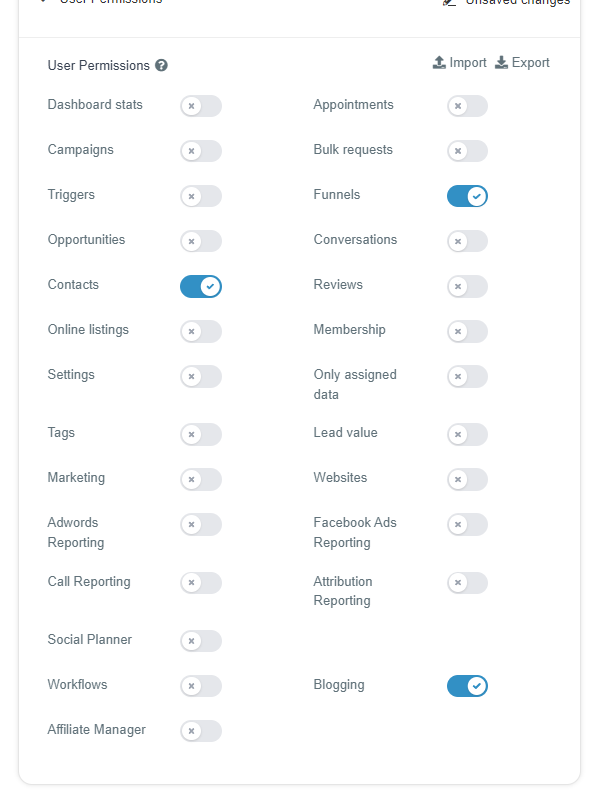
Task: Toggle on Social Planner permission
Action: click(x=201, y=641)
